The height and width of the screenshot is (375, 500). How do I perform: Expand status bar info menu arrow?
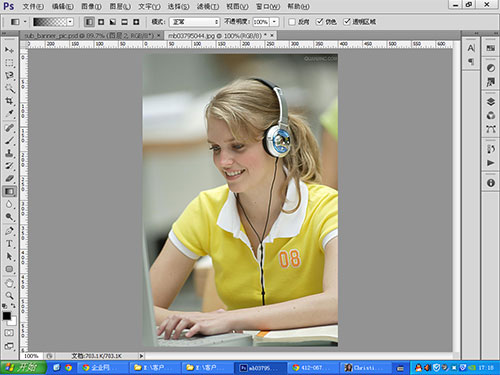[141, 356]
